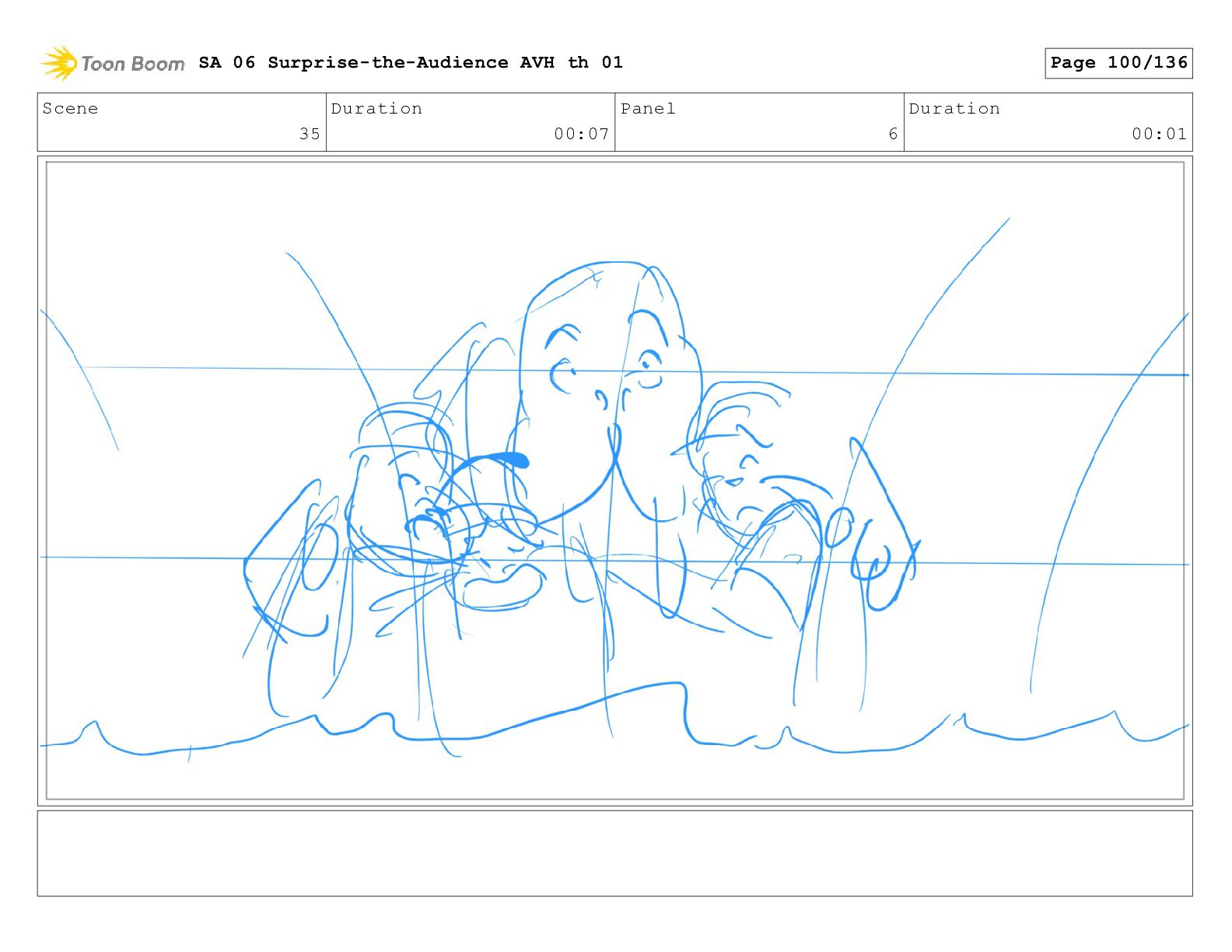Select the title 'SA 06 Surprise-the-Audience AVH th 01'

[x=411, y=62]
